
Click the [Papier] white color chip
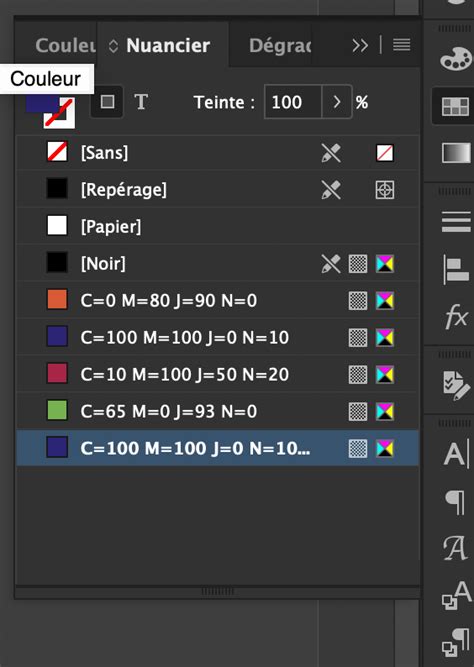[57, 225]
